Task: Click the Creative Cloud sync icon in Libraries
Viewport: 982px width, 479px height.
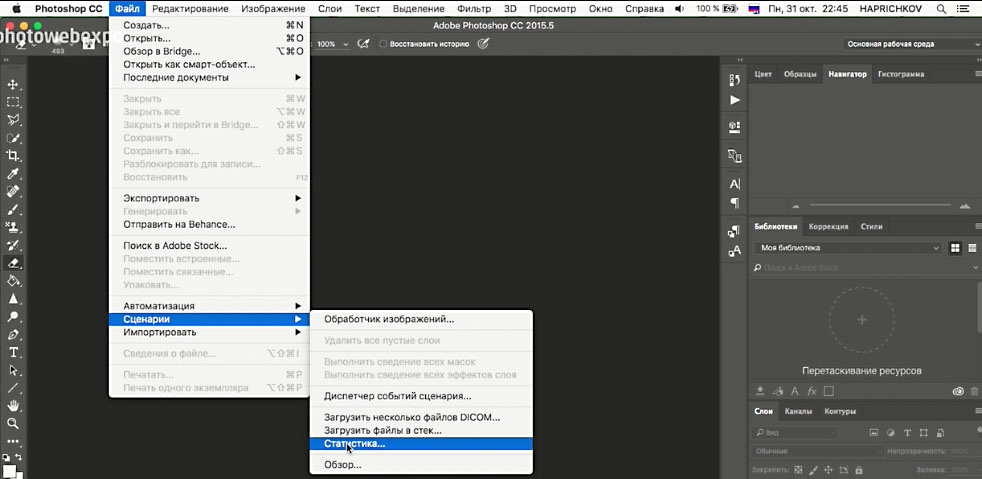Action: point(958,391)
